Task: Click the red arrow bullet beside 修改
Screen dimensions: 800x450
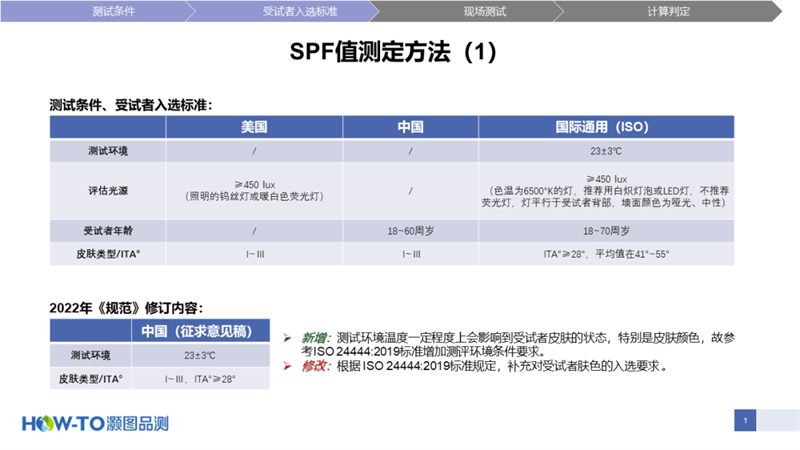Action: pyautogui.click(x=287, y=367)
